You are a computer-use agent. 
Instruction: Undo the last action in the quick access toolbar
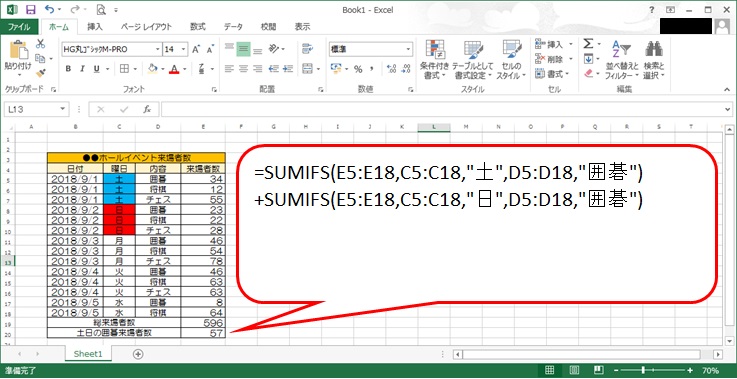pos(49,9)
